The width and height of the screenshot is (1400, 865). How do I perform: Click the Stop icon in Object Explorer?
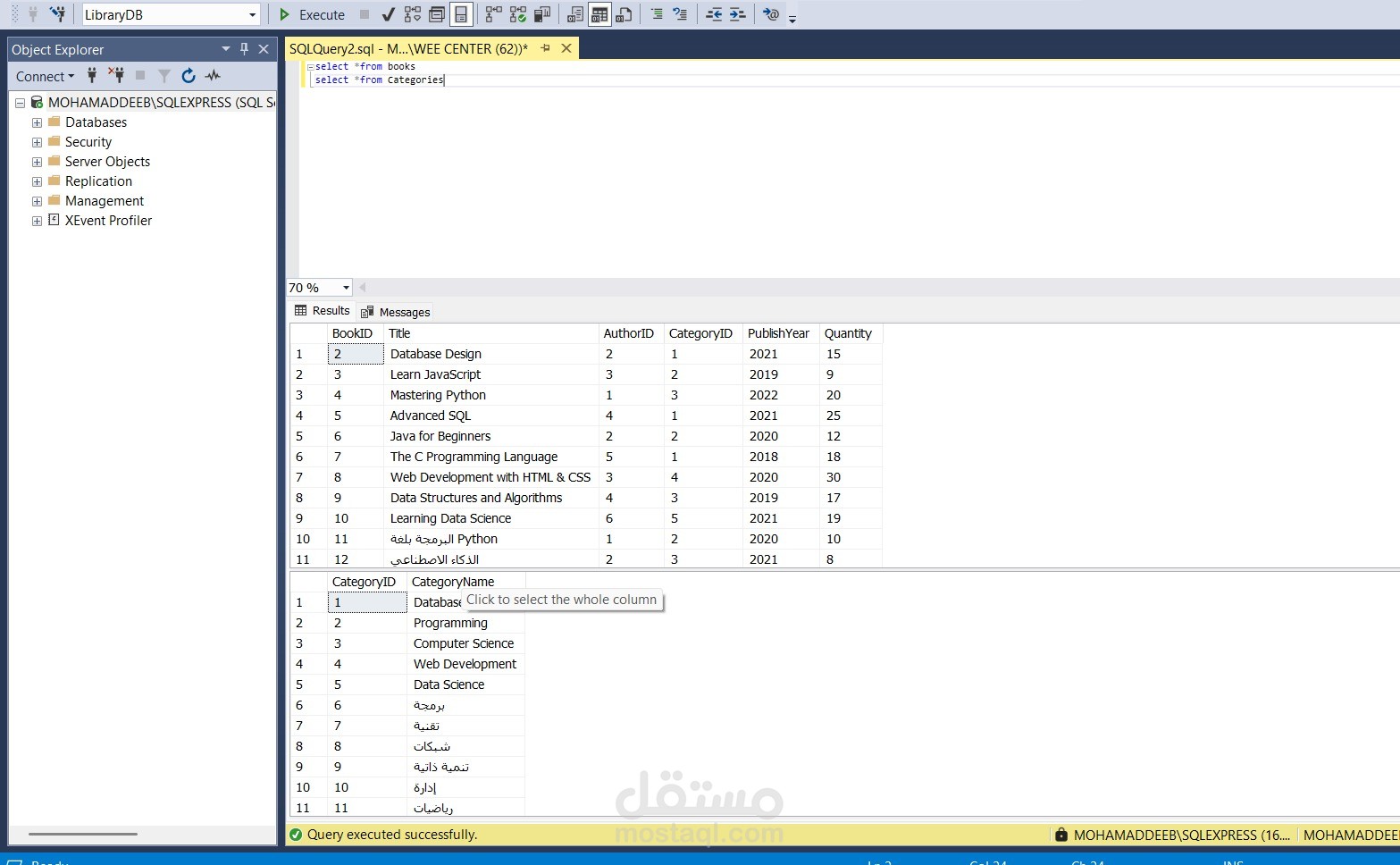140,76
